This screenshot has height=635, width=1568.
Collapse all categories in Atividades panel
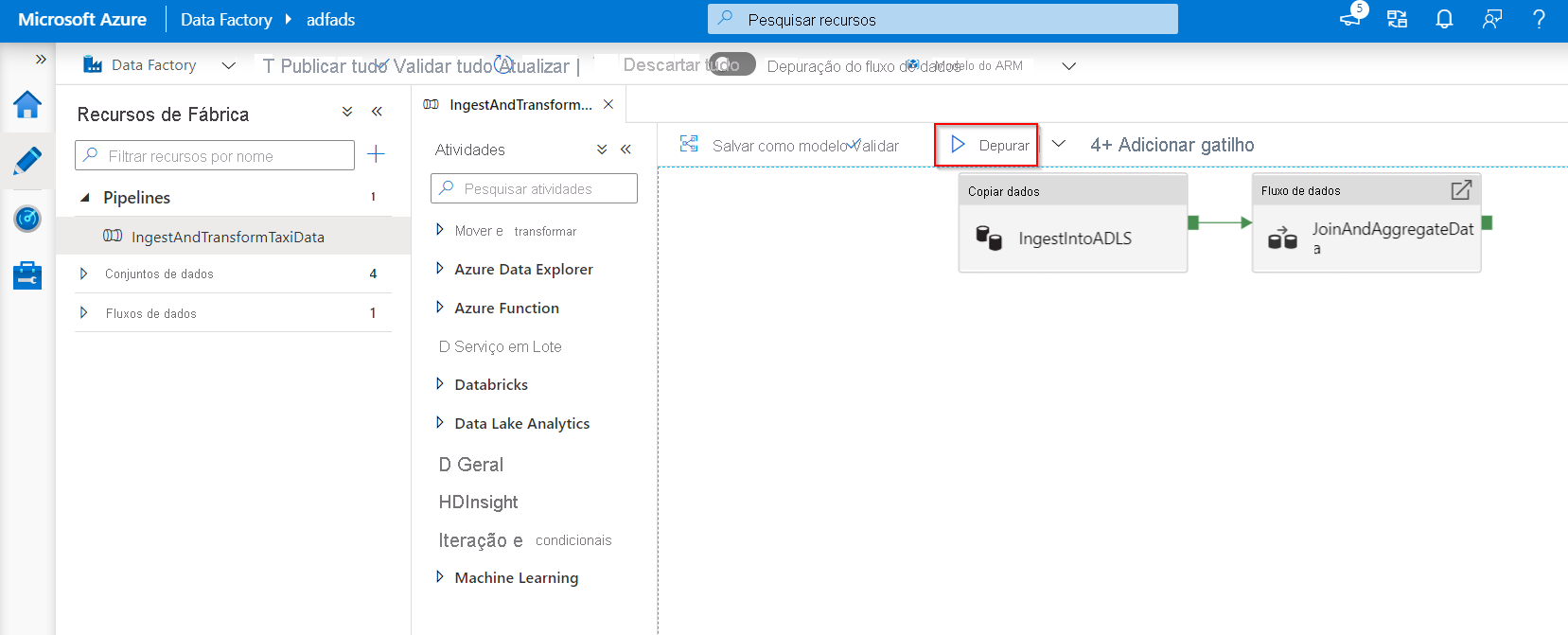[x=602, y=150]
